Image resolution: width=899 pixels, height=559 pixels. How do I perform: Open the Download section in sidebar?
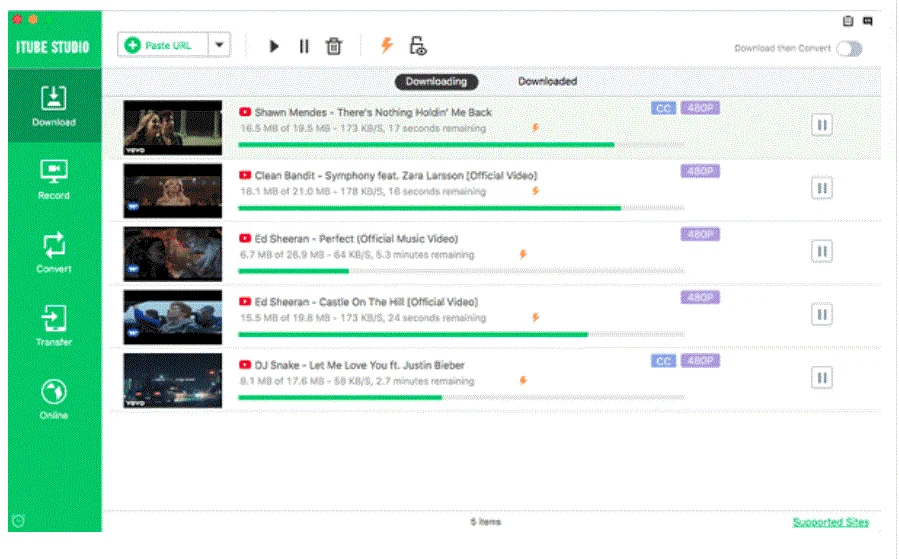(54, 105)
